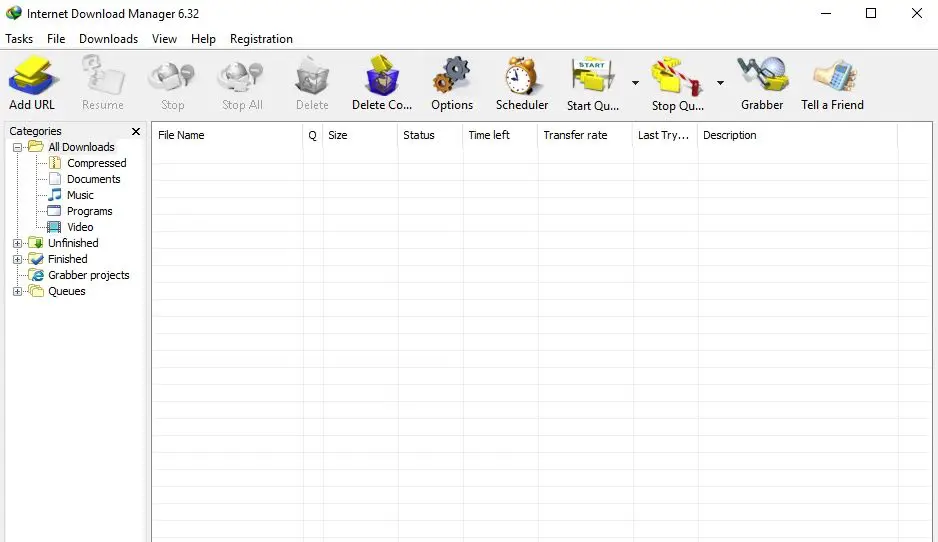The height and width of the screenshot is (542, 938).
Task: Open the View menu
Action: (x=164, y=39)
